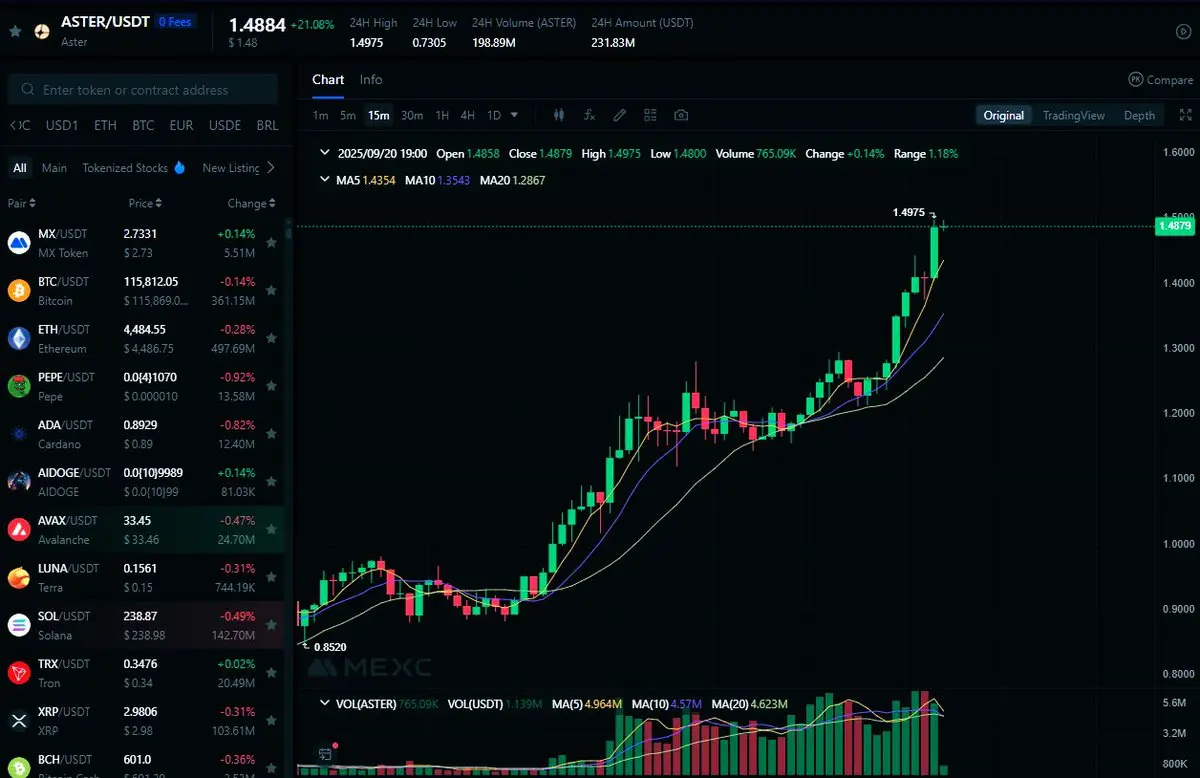1200x778 pixels.
Task: Choose the Main category filter
Action: coord(55,168)
